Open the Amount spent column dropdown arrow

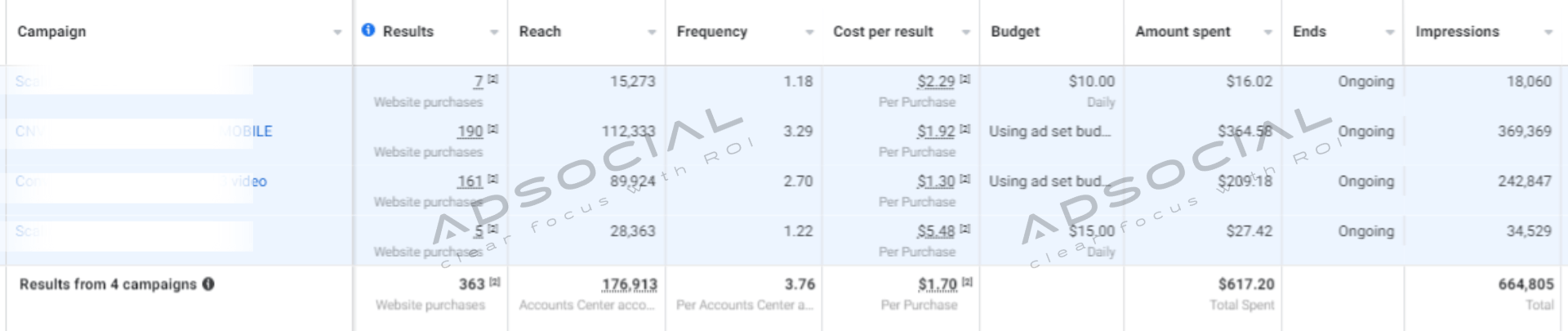coord(1267,33)
